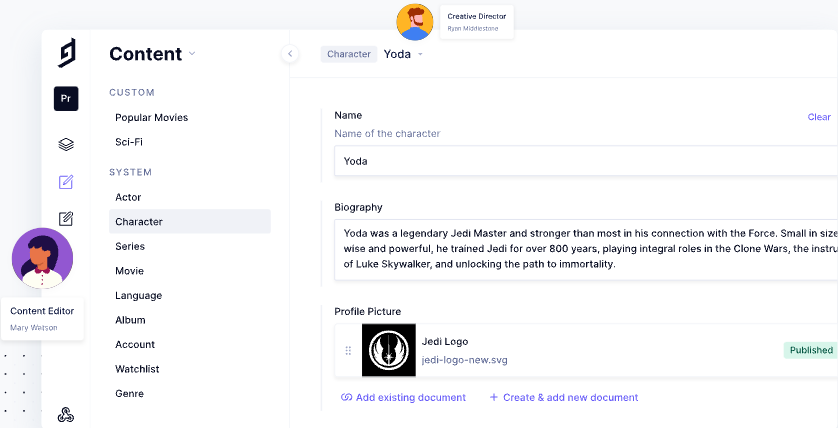Open the Actor model
This screenshot has height=428, width=838.
pos(128,197)
